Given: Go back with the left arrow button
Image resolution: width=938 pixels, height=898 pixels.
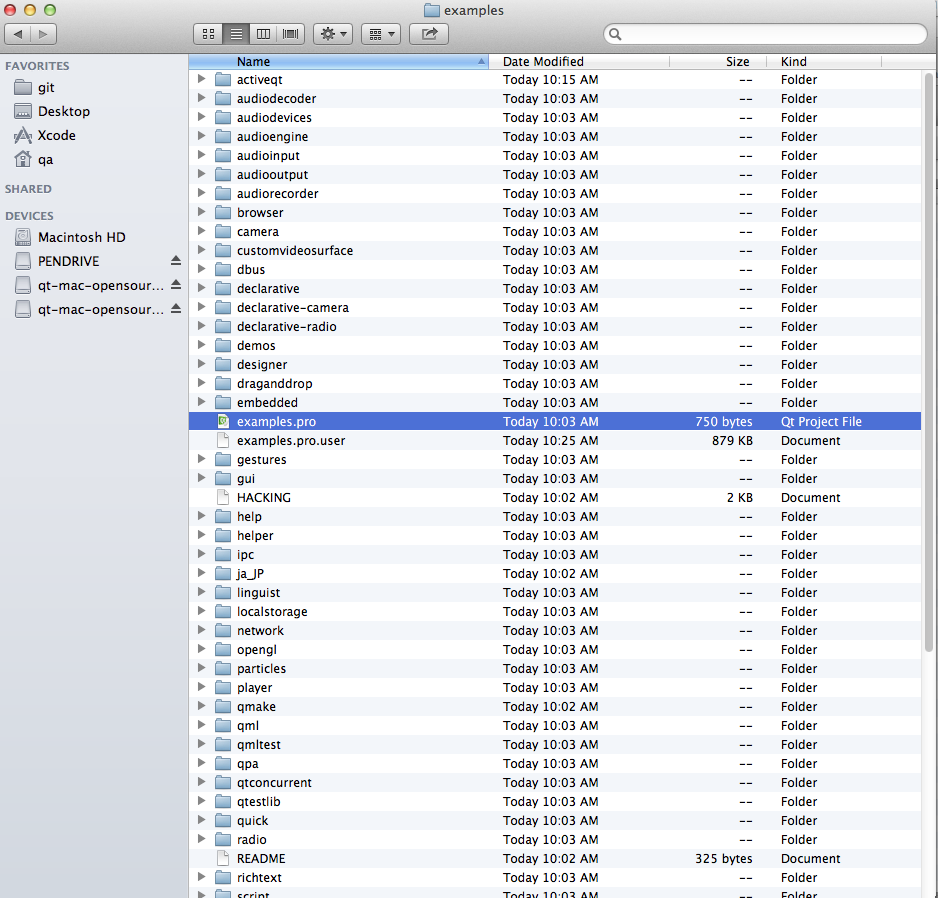Looking at the screenshot, I should (x=18, y=34).
